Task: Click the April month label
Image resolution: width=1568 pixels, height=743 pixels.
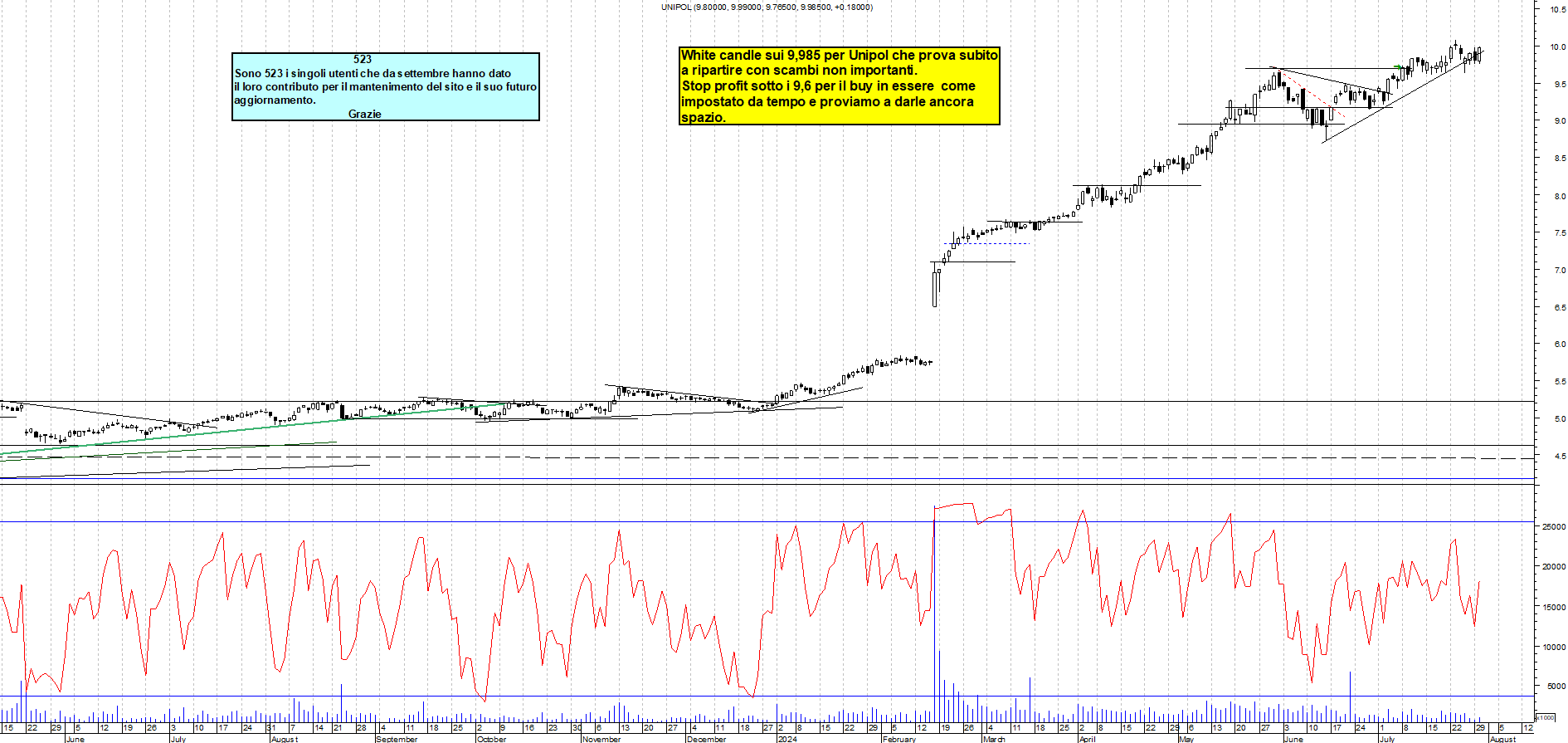Action: point(1087,739)
